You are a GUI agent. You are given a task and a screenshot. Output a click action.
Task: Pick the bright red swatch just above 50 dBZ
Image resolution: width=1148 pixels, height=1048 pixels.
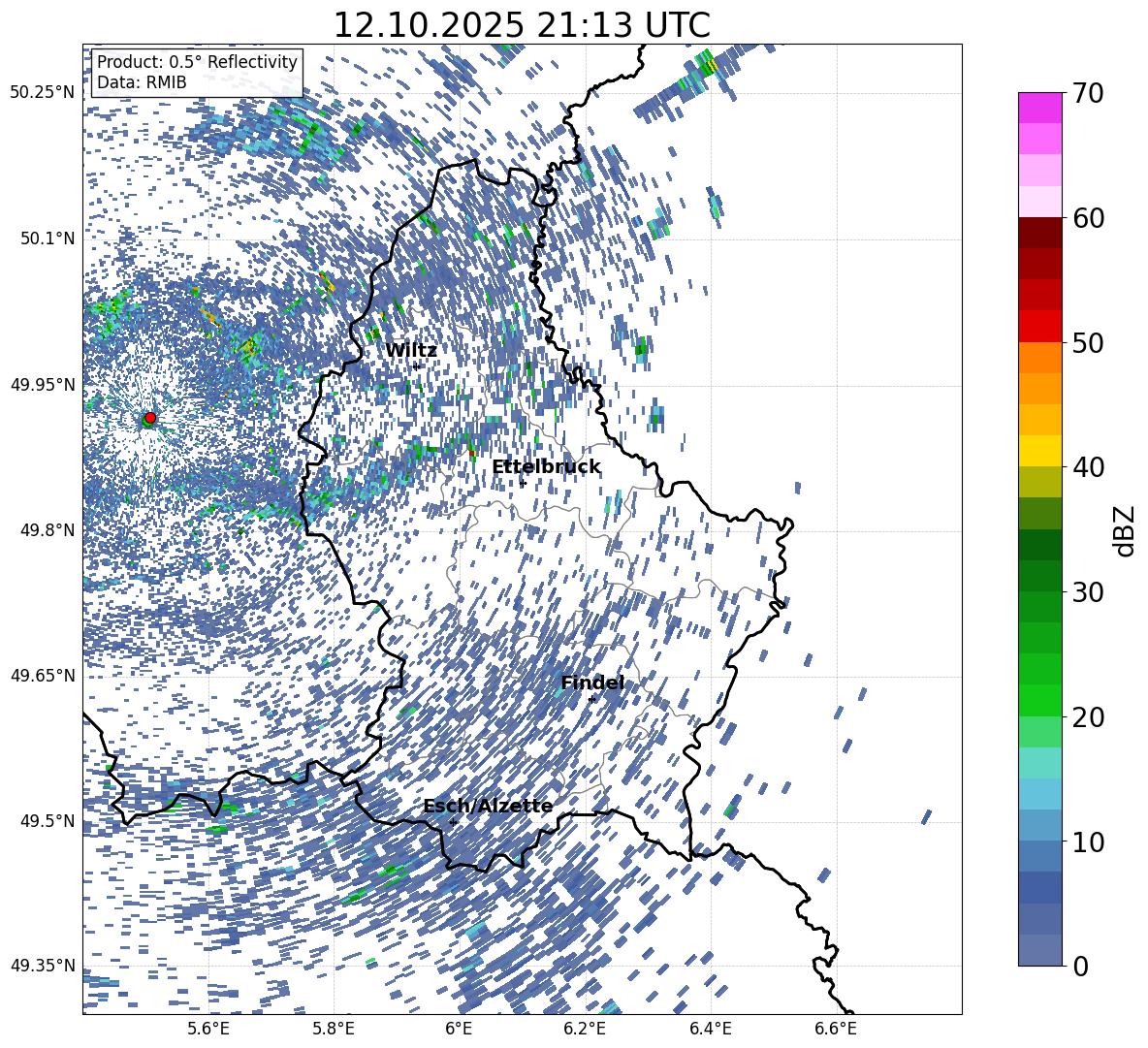coord(1039,326)
